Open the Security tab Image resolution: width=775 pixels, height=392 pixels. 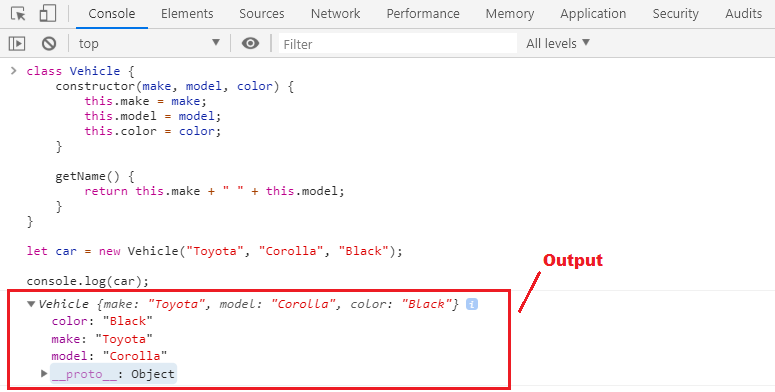[x=676, y=14]
